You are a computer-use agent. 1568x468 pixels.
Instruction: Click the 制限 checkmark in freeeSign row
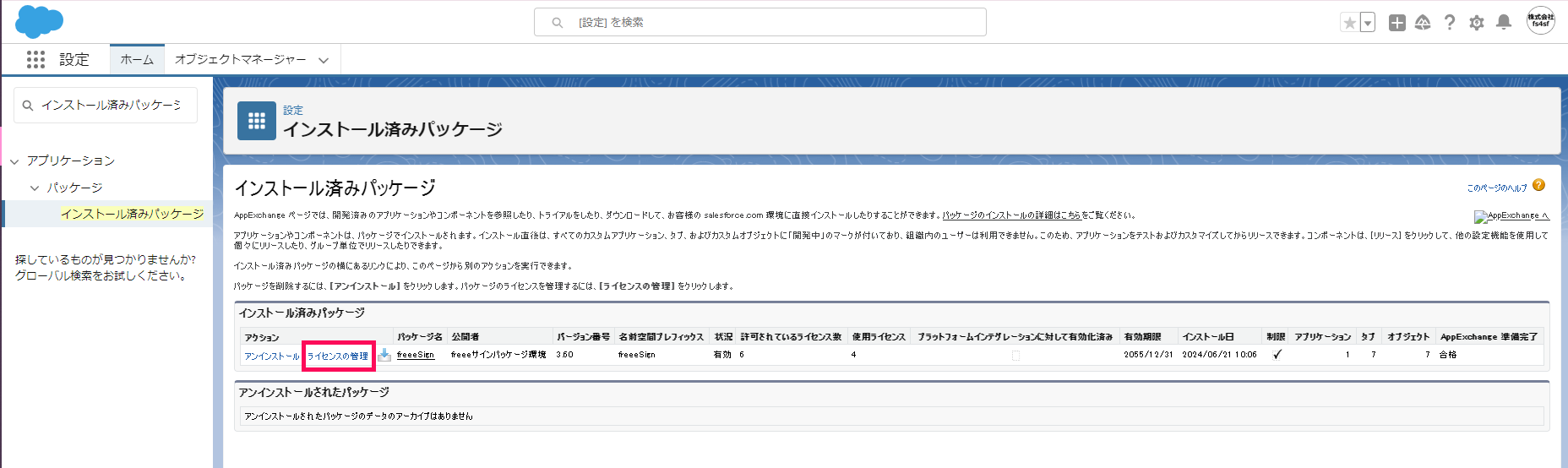click(x=1277, y=355)
